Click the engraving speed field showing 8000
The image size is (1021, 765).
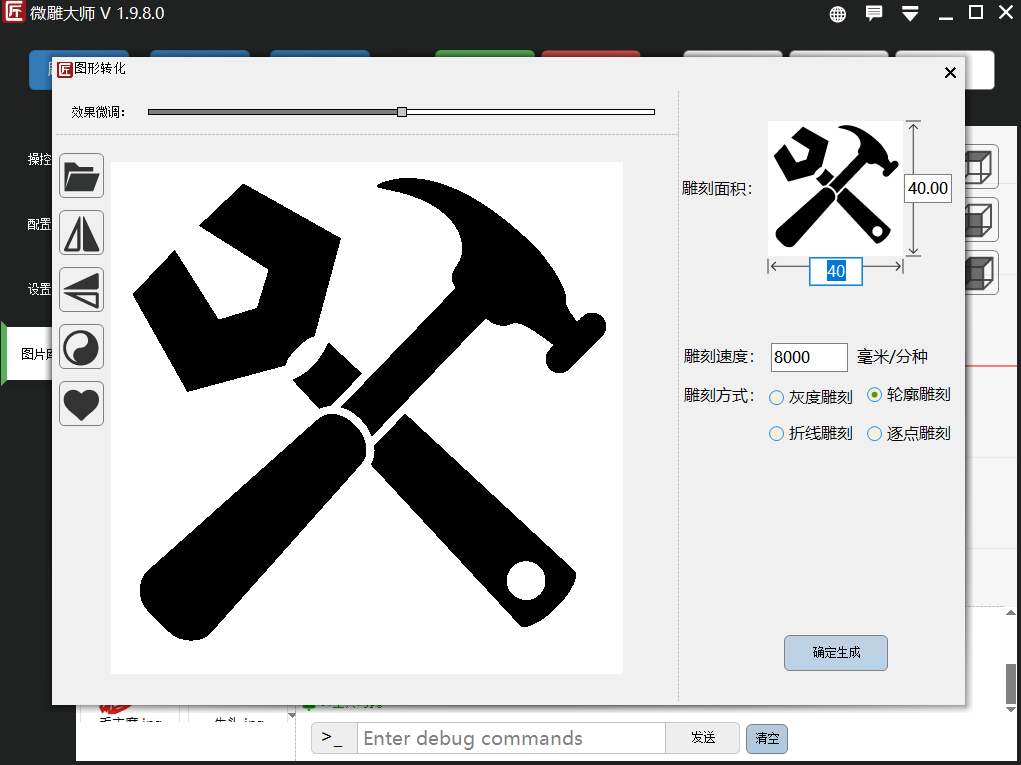pyautogui.click(x=809, y=357)
